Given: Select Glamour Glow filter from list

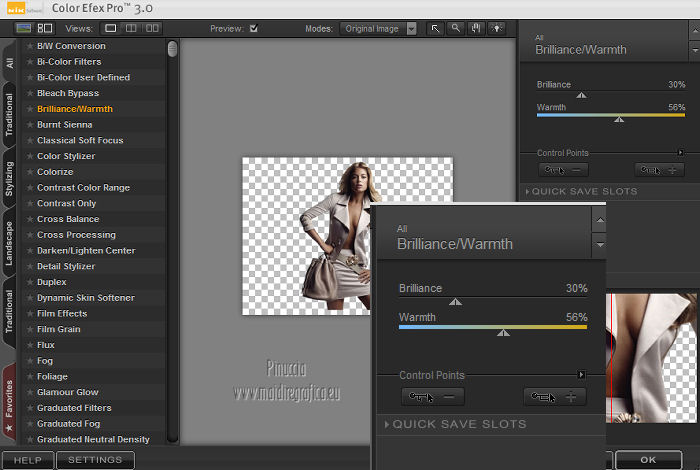Looking at the screenshot, I should pos(67,392).
